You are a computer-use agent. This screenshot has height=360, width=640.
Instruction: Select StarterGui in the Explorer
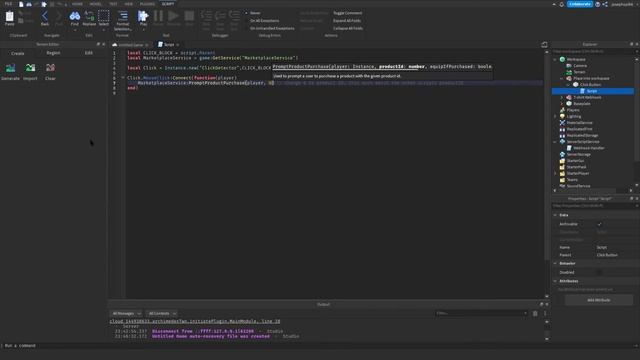click(575, 161)
